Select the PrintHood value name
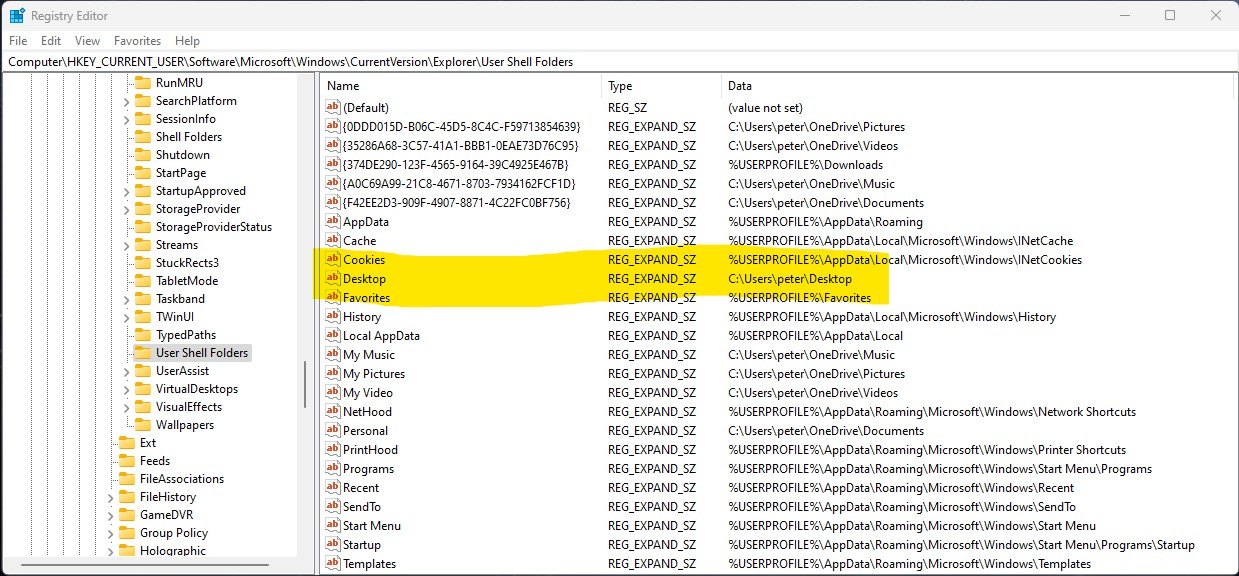1239x576 pixels. (x=370, y=450)
